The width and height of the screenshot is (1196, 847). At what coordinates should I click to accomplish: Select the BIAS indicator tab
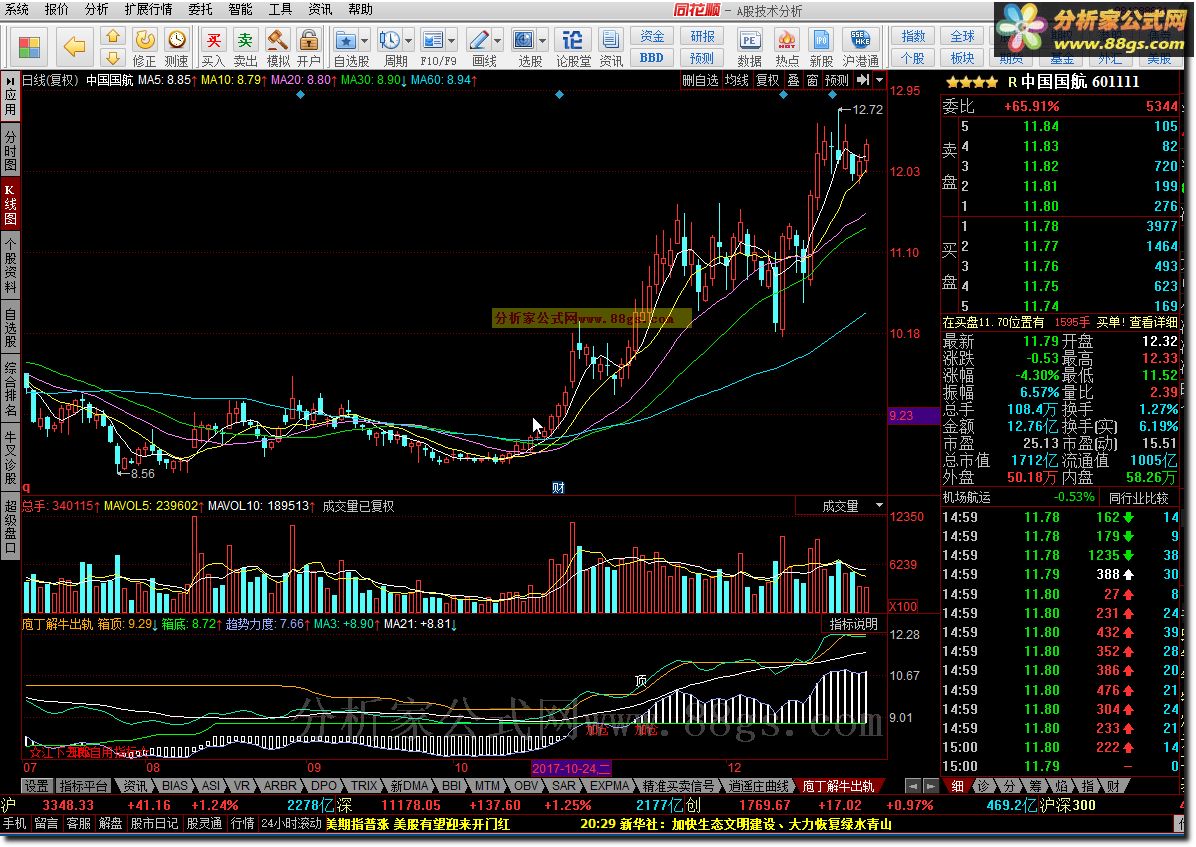[175, 786]
